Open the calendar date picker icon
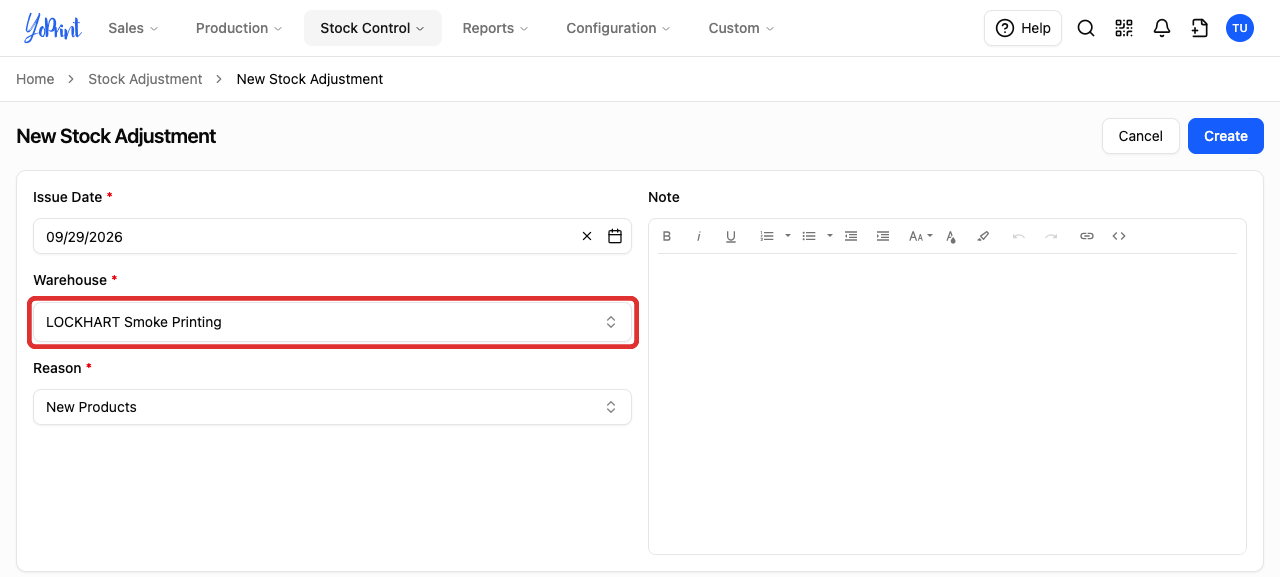The height and width of the screenshot is (577, 1280). pos(615,237)
